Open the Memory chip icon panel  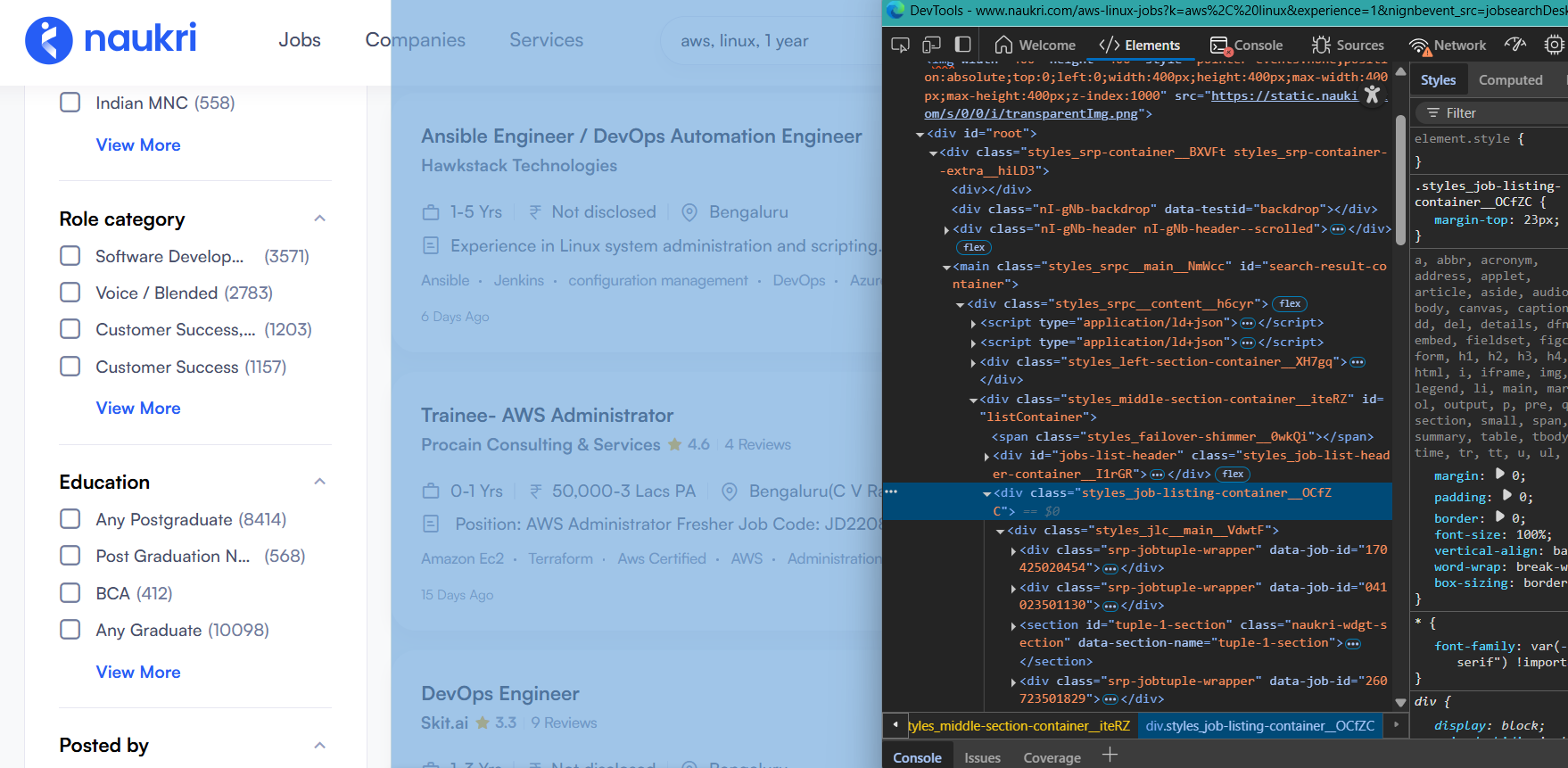[1554, 45]
